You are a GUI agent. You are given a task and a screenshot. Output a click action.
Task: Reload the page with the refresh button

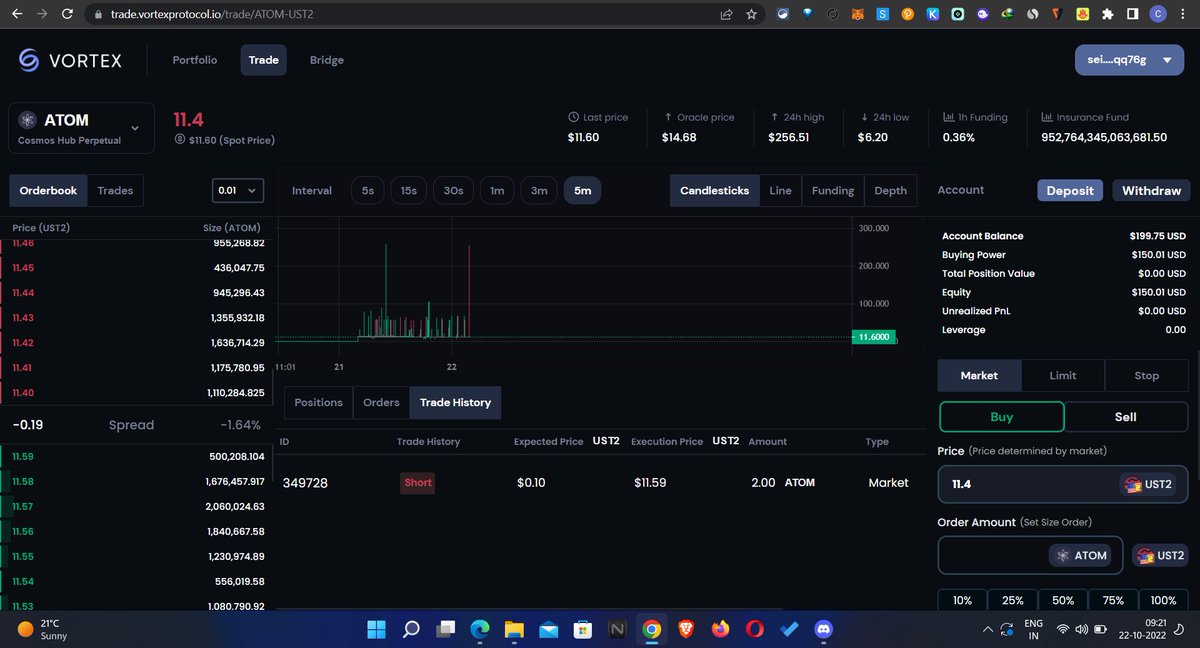[x=67, y=15]
